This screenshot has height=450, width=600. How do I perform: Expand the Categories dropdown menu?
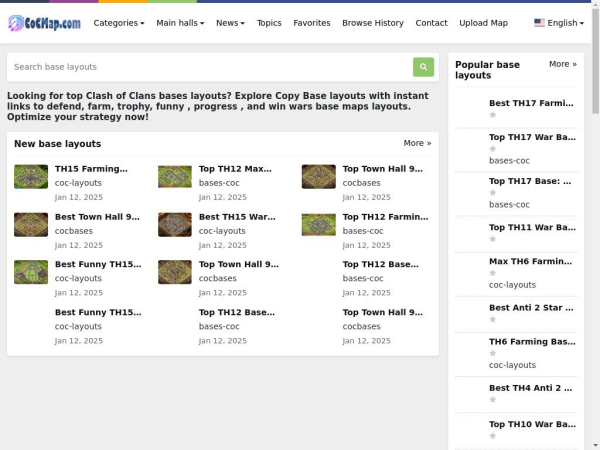click(119, 23)
